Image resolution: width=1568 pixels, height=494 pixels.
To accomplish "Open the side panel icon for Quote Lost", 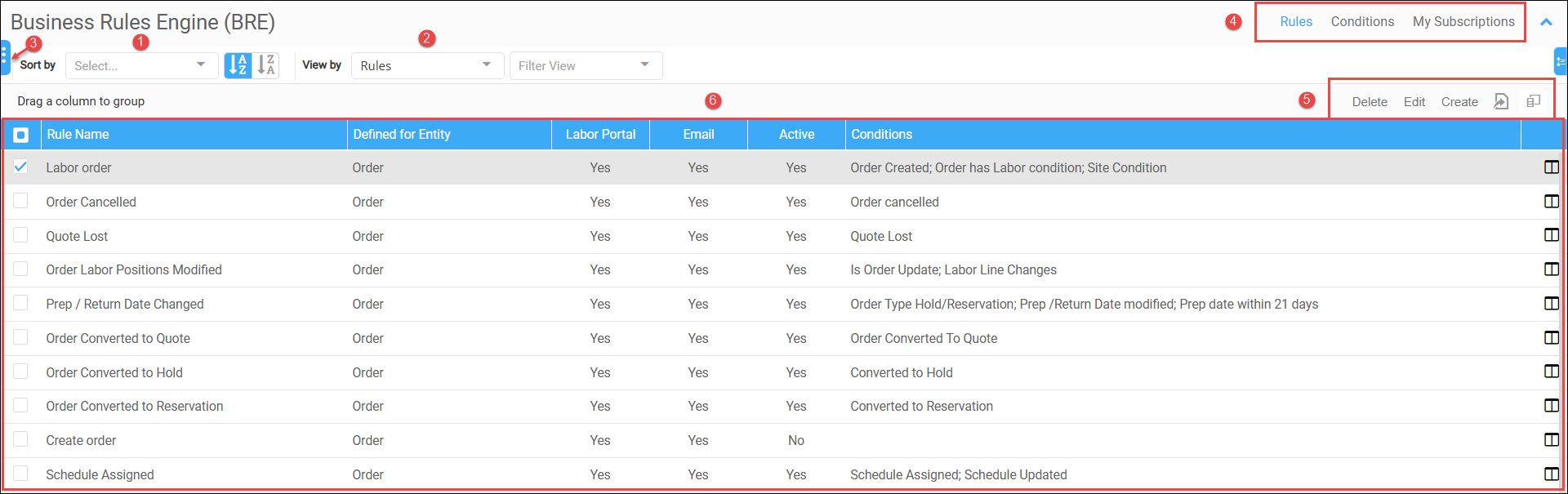I will [1552, 235].
